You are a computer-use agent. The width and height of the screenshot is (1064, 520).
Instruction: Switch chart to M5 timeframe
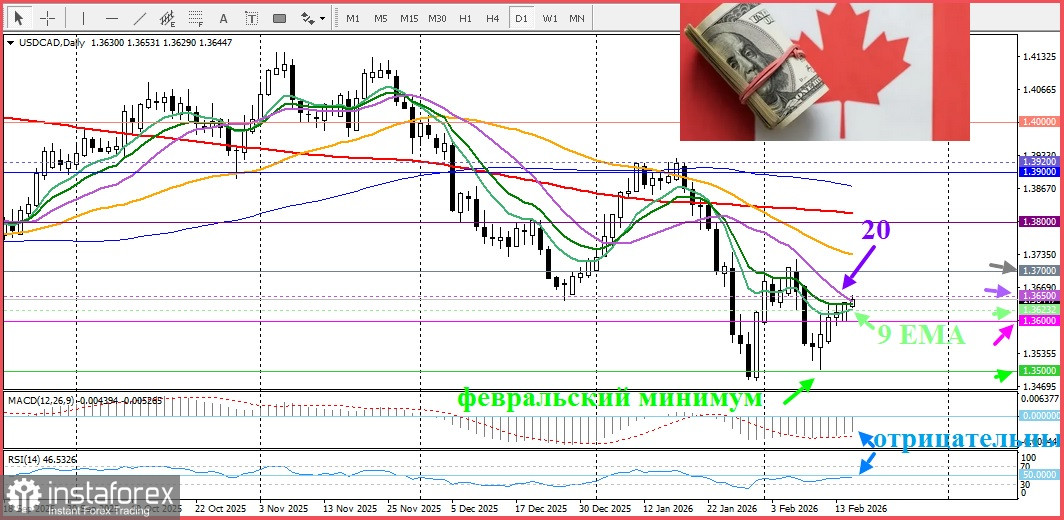tap(381, 18)
